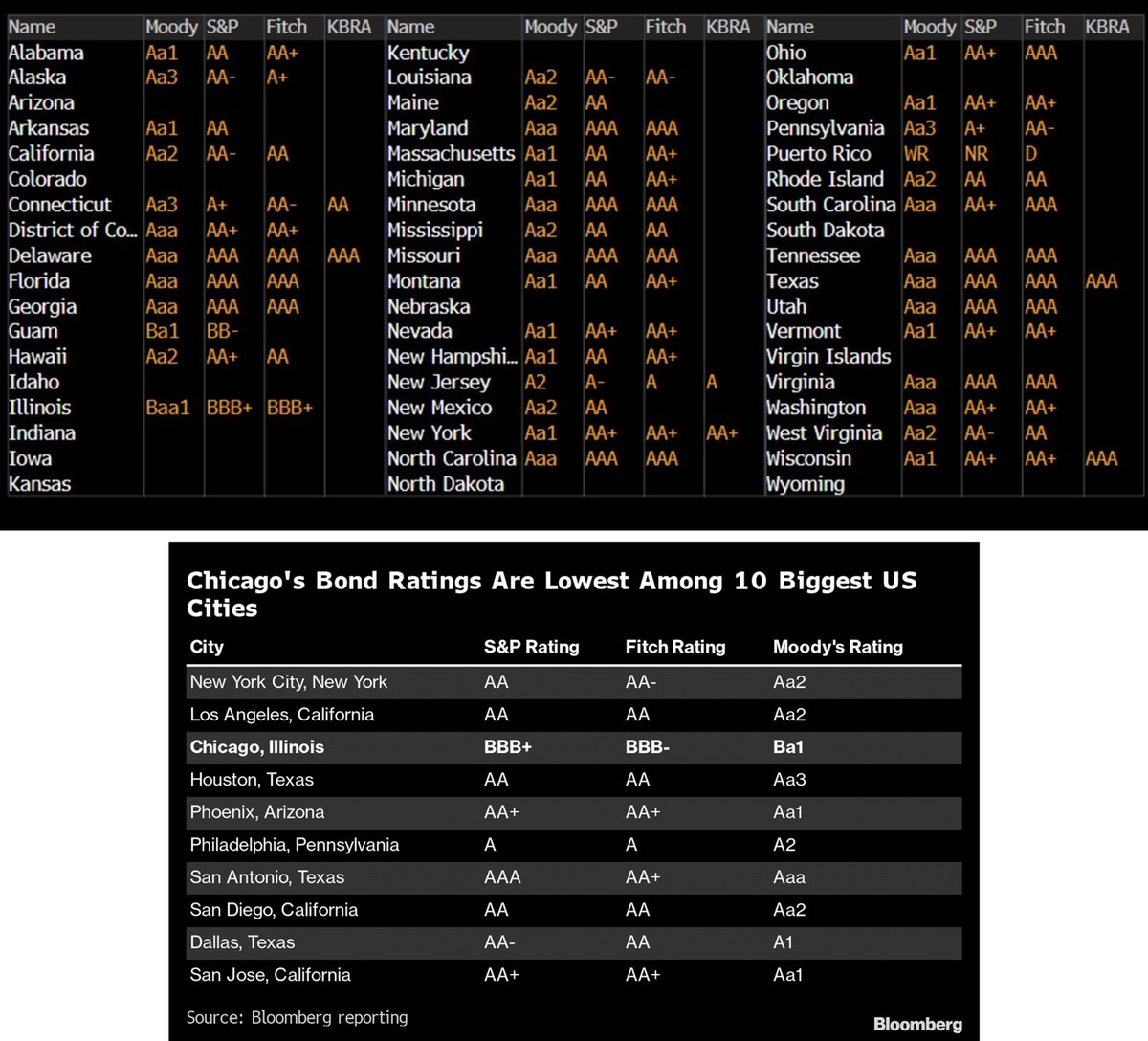Click the first table's Moody column header
Viewport: 1148px width, 1041px height.
[x=171, y=27]
